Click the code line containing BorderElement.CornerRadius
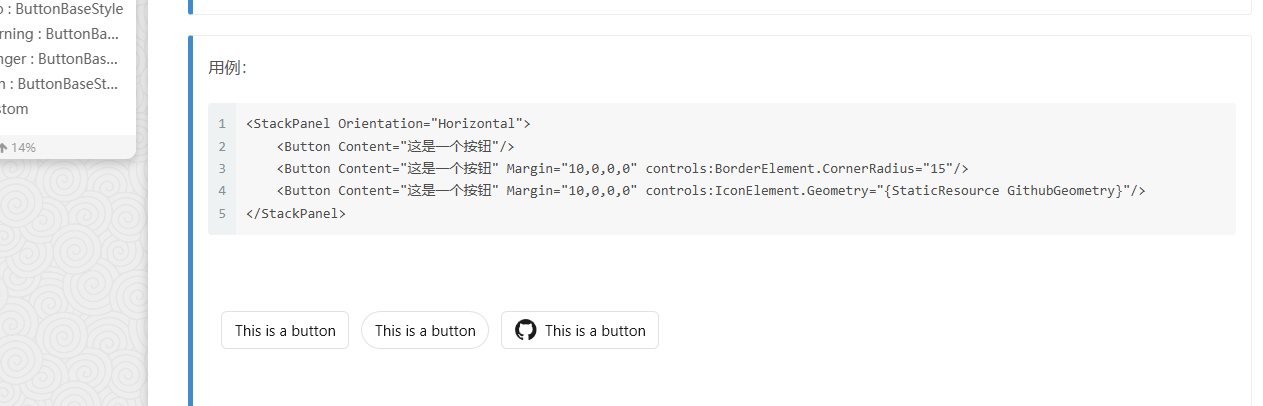This screenshot has height=406, width=1263. (622, 168)
